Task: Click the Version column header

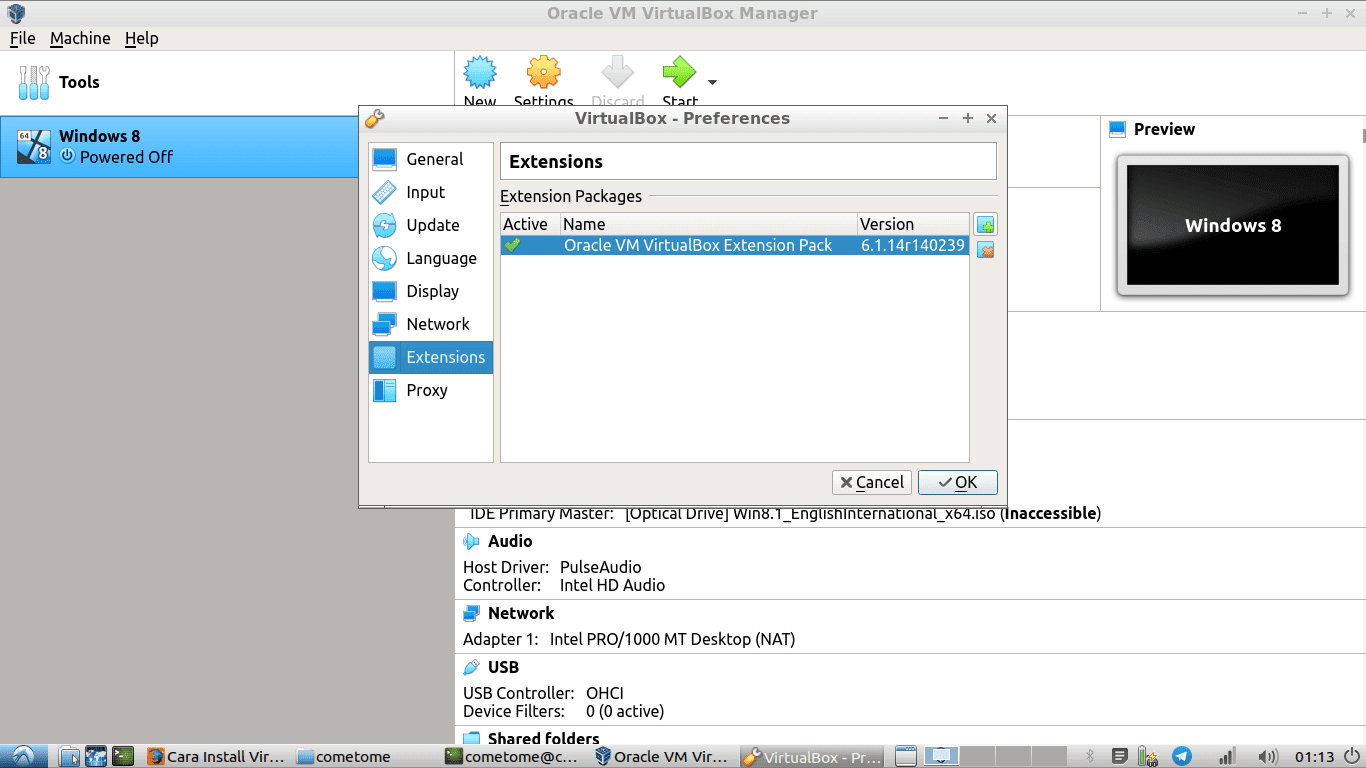Action: [x=913, y=224]
